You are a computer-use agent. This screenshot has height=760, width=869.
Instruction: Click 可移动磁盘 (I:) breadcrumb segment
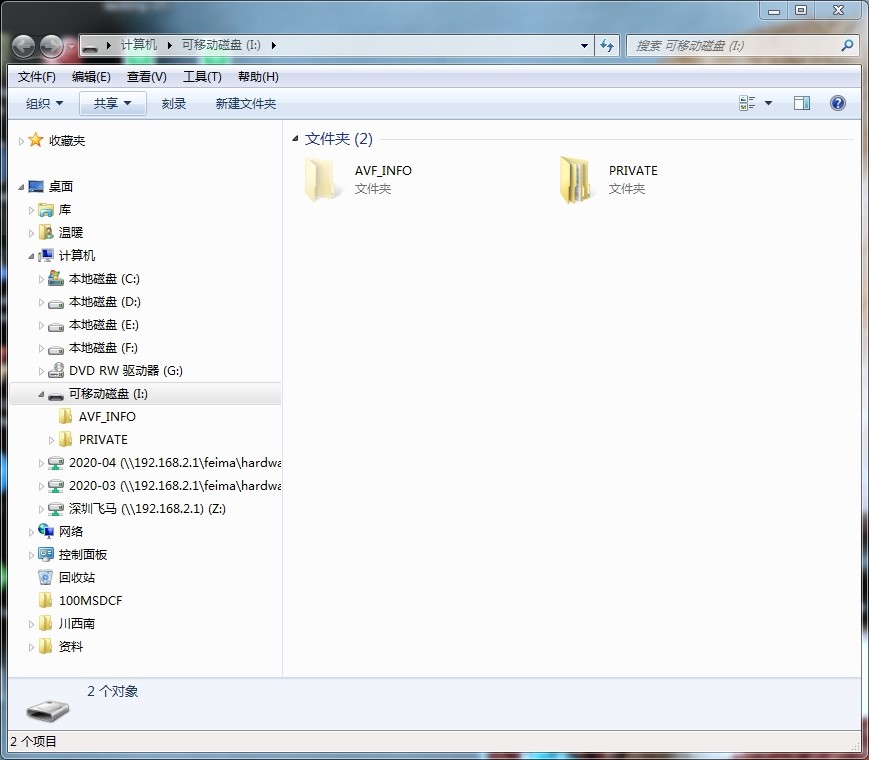(x=221, y=45)
